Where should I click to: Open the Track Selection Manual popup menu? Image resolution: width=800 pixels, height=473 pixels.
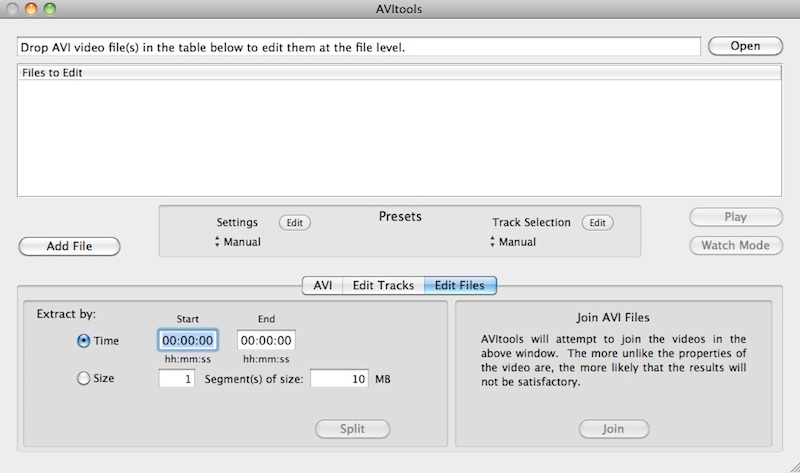(x=512, y=242)
